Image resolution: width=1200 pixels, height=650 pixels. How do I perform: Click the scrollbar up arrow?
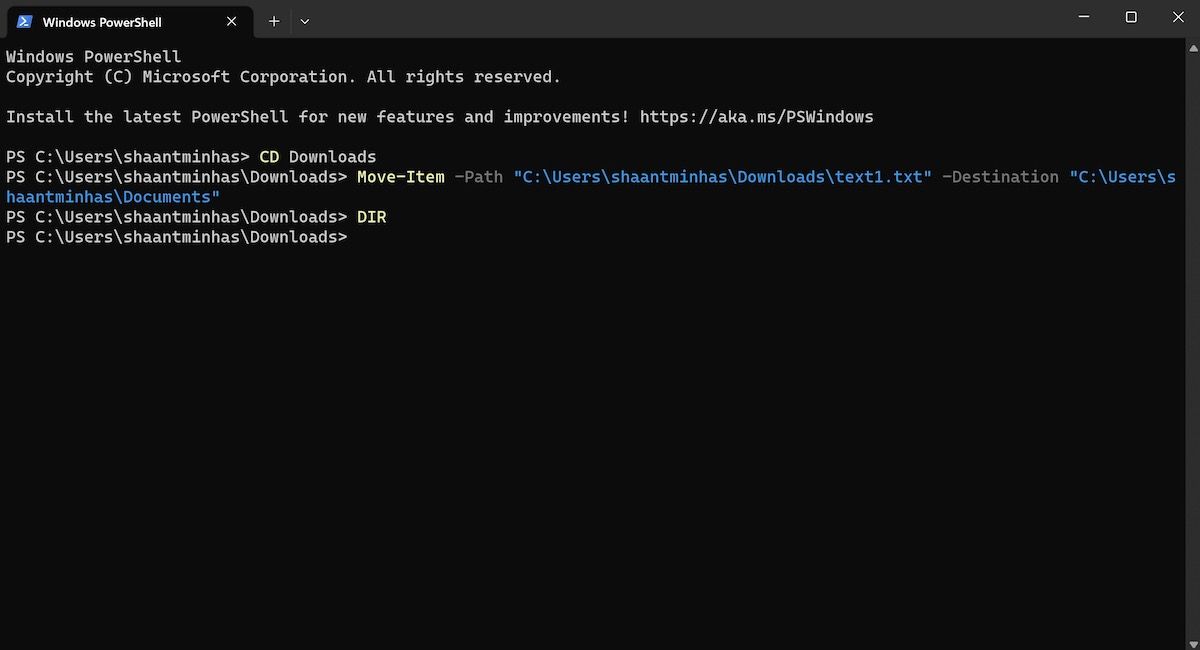(1193, 47)
